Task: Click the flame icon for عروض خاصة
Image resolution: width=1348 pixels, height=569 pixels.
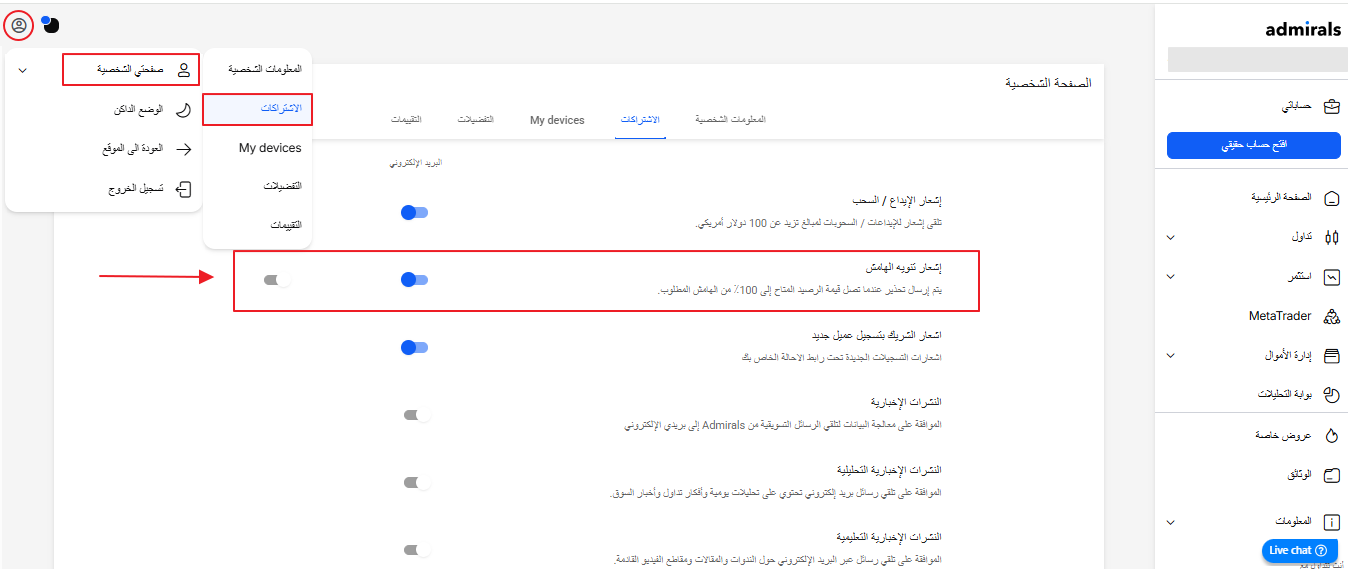Action: tap(1331, 436)
